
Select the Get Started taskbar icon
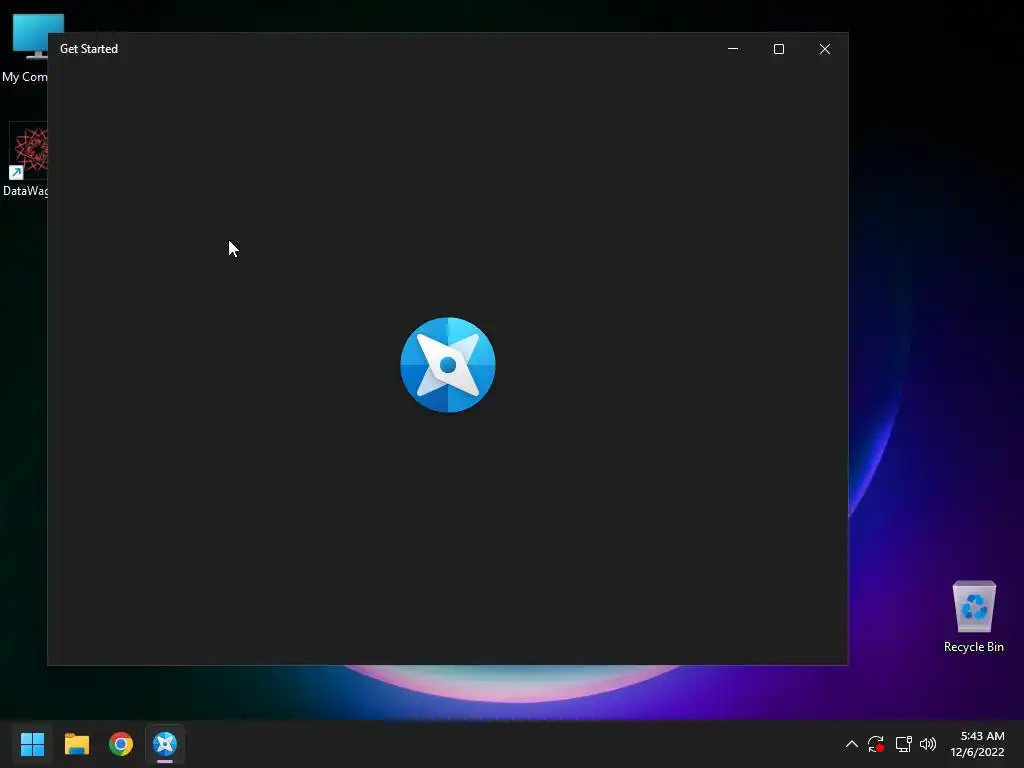(165, 744)
